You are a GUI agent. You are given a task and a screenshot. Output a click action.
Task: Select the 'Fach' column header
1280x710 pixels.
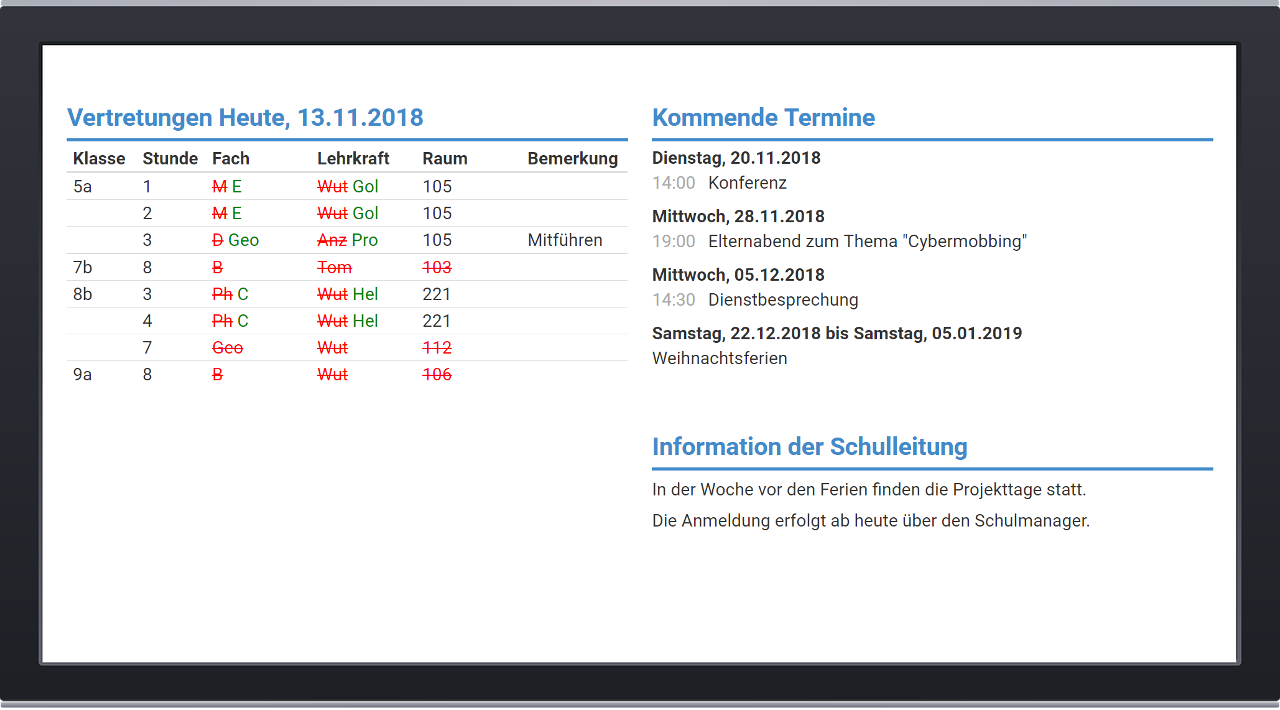click(231, 159)
